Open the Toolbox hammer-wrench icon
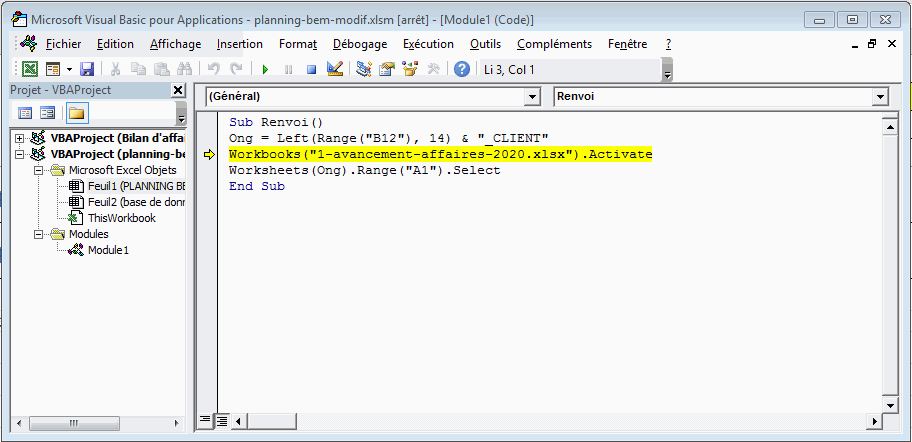The image size is (912, 442). click(x=433, y=69)
